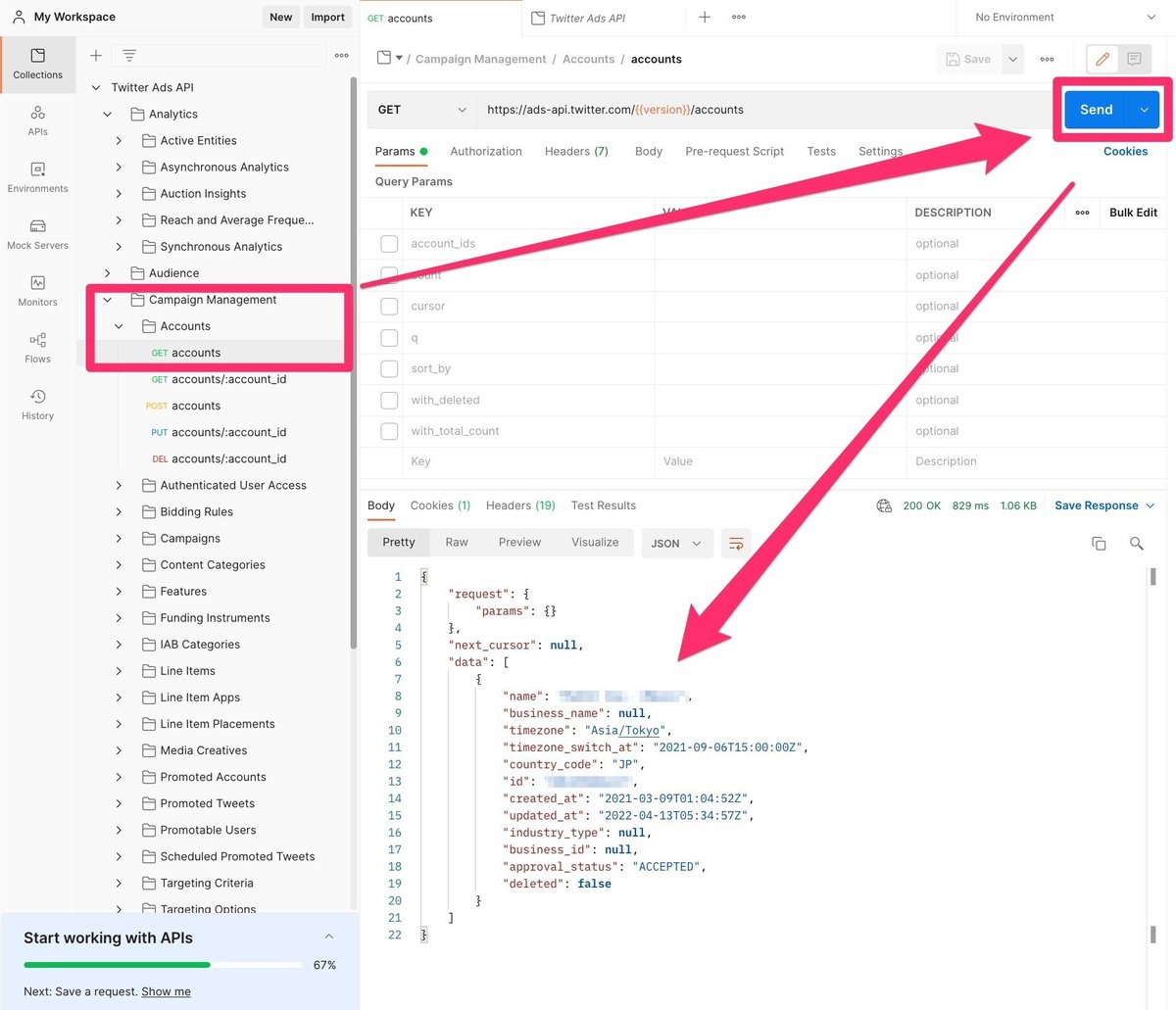Open the No Environment selector dropdown
This screenshot has height=1010, width=1176.
coord(1065,17)
